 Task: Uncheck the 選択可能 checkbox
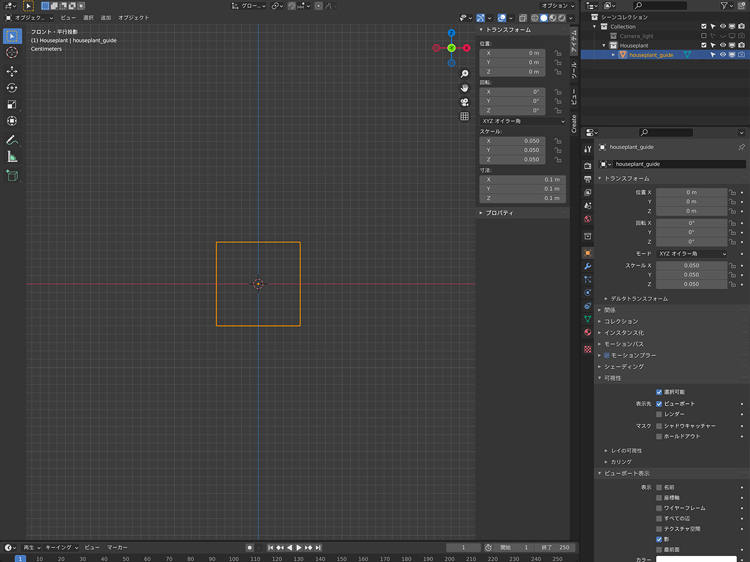click(x=659, y=392)
